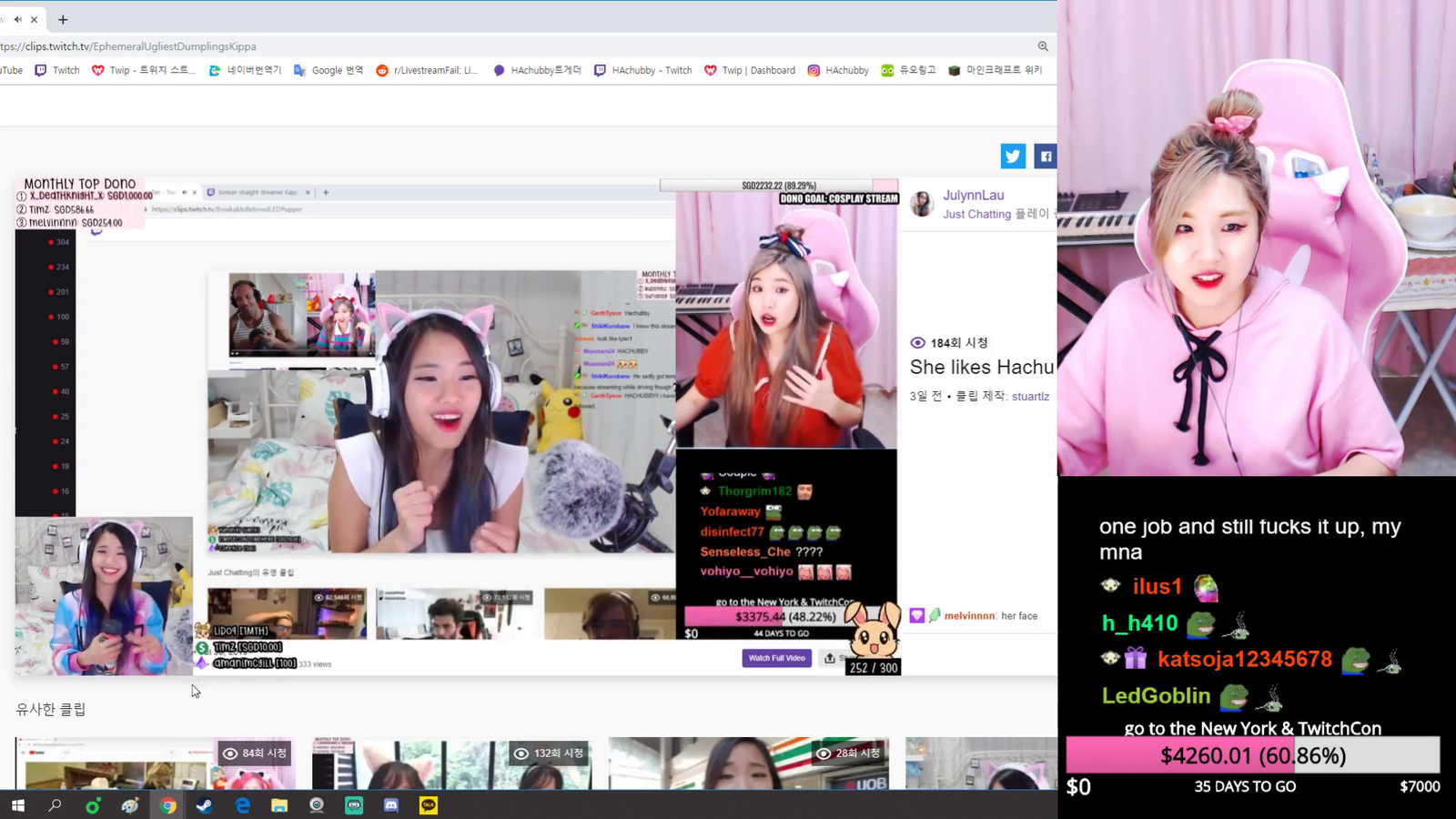1456x819 pixels.
Task: Open the Paint app in taskbar
Action: pyautogui.click(x=130, y=805)
